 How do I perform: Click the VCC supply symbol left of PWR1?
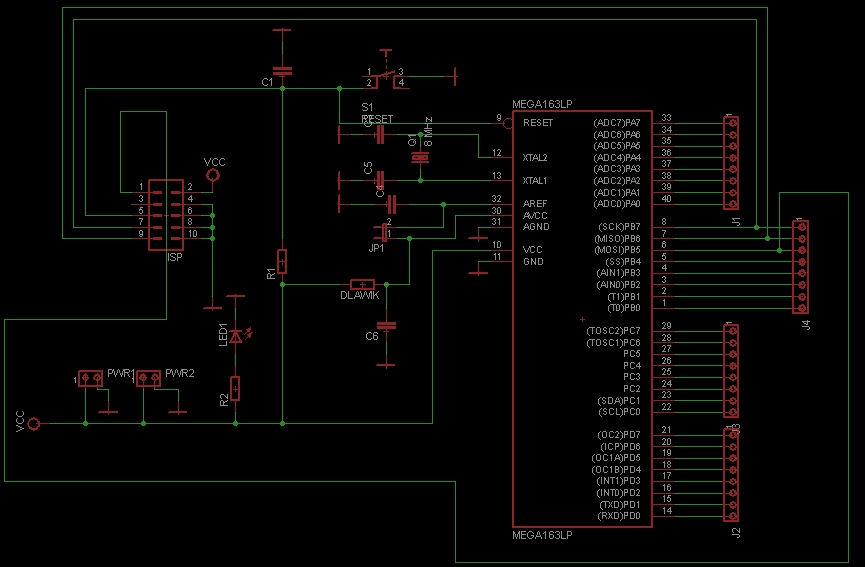click(x=34, y=424)
